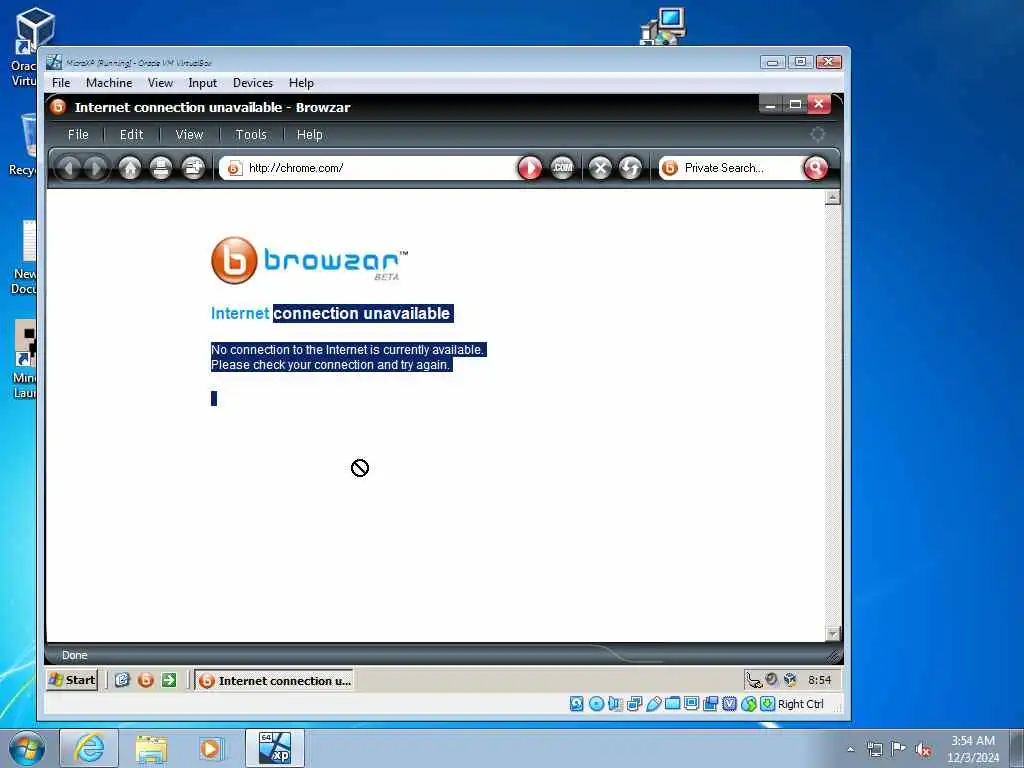Go forward with Browzar's forward arrow
The width and height of the screenshot is (1024, 768).
pos(96,168)
